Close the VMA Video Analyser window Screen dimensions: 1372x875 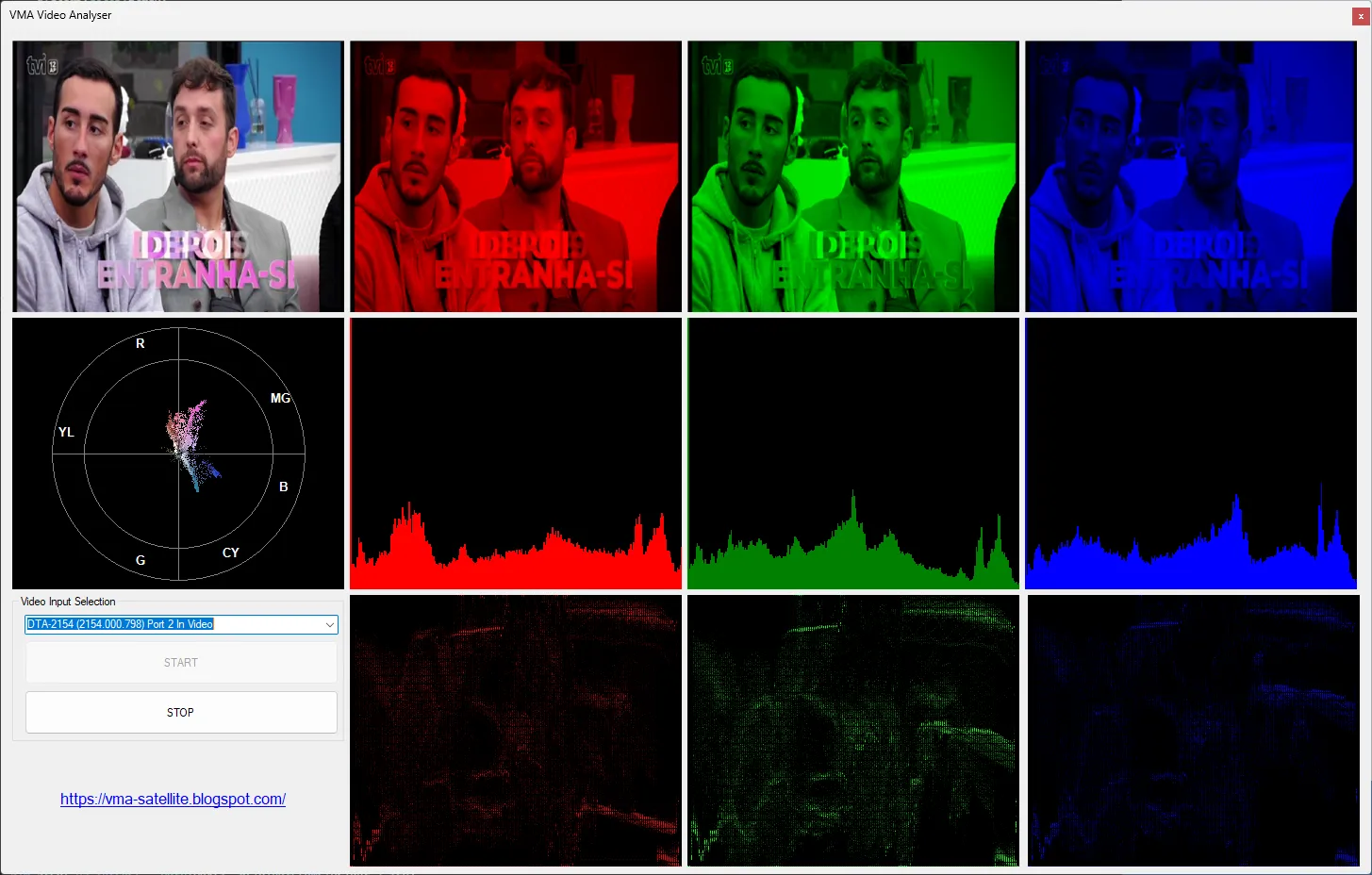click(x=1360, y=16)
